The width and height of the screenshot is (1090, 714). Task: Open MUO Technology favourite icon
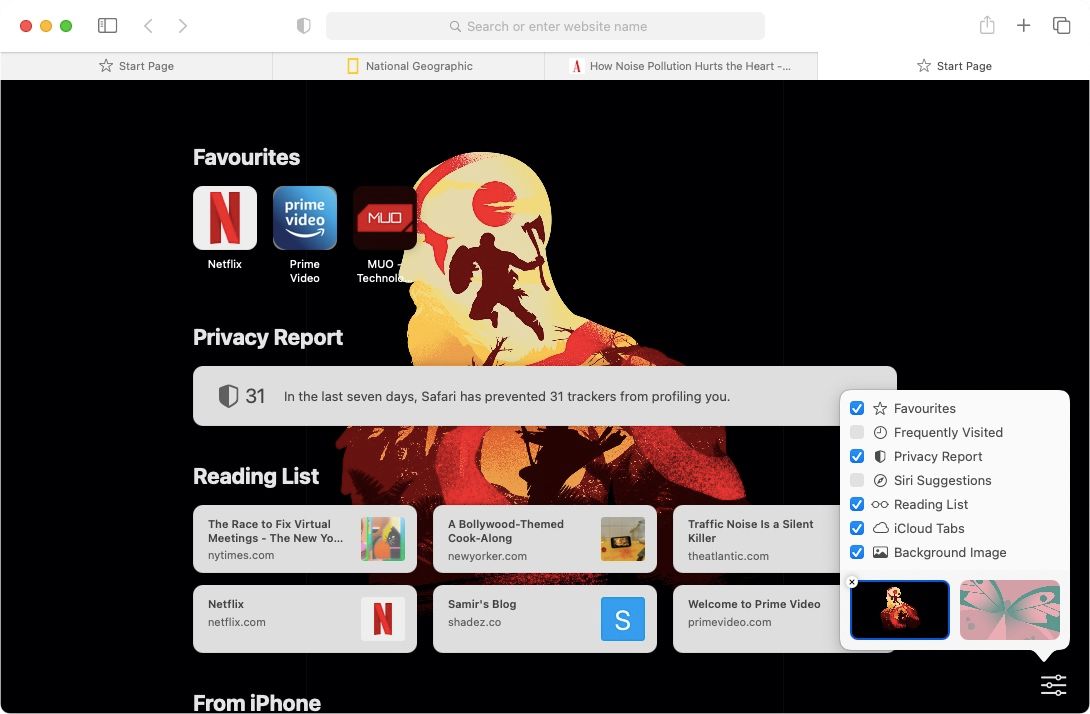point(384,218)
